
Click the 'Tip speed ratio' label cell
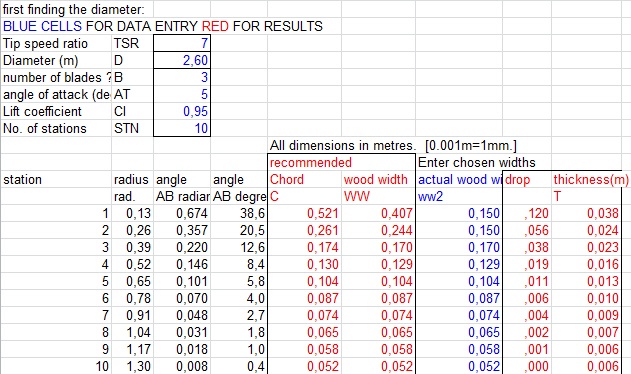tap(56, 43)
